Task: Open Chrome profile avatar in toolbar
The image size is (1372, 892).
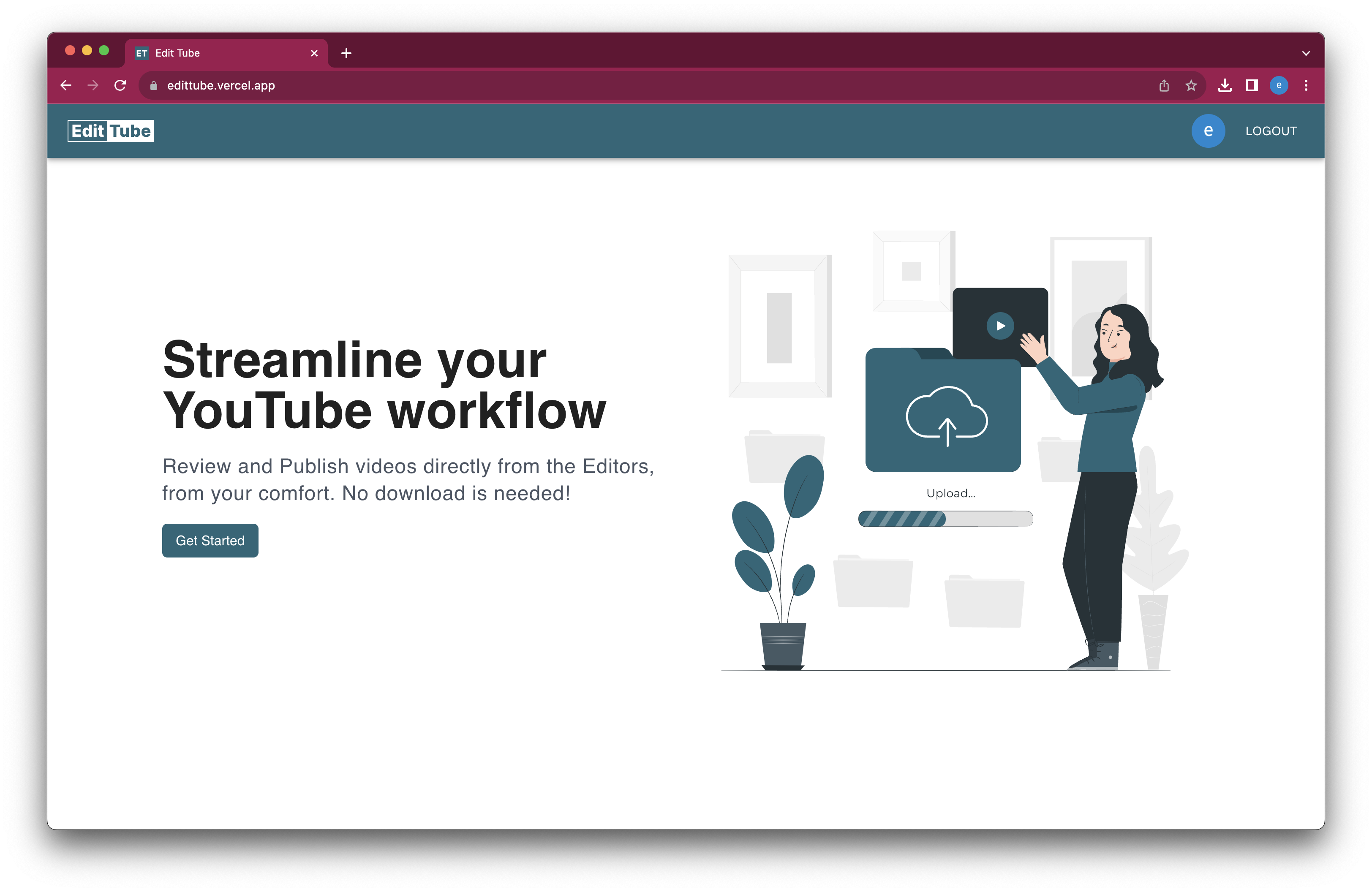Action: pos(1279,85)
